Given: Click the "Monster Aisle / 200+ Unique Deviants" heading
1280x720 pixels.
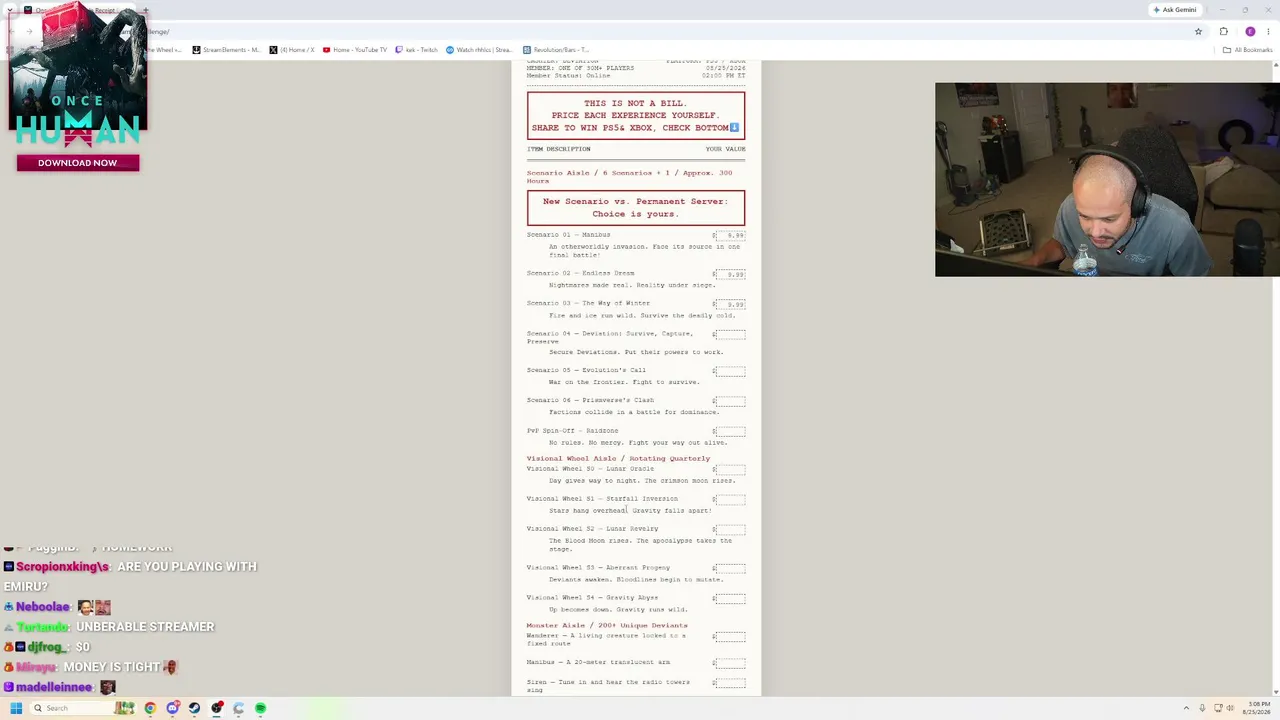Looking at the screenshot, I should tap(607, 625).
